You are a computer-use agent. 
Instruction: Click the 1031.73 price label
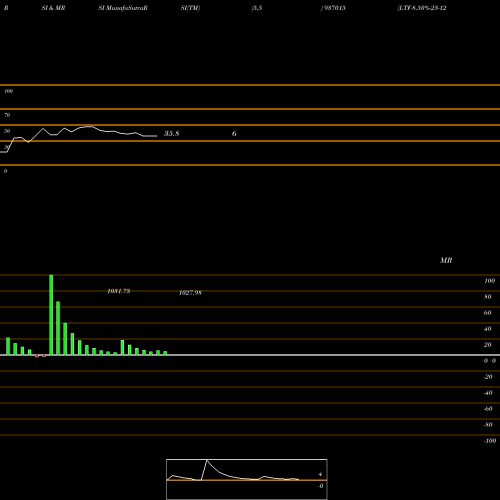pos(119,291)
